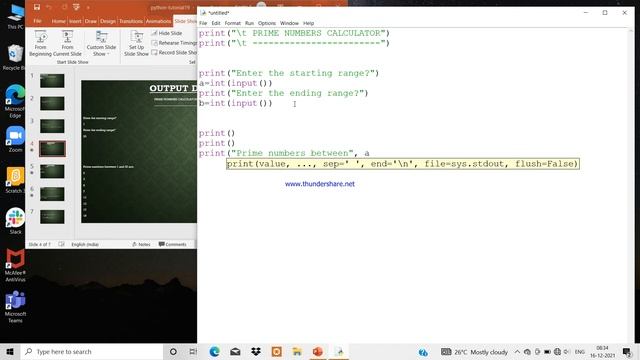
Task: Open Edge from the taskbar
Action: (x=214, y=351)
